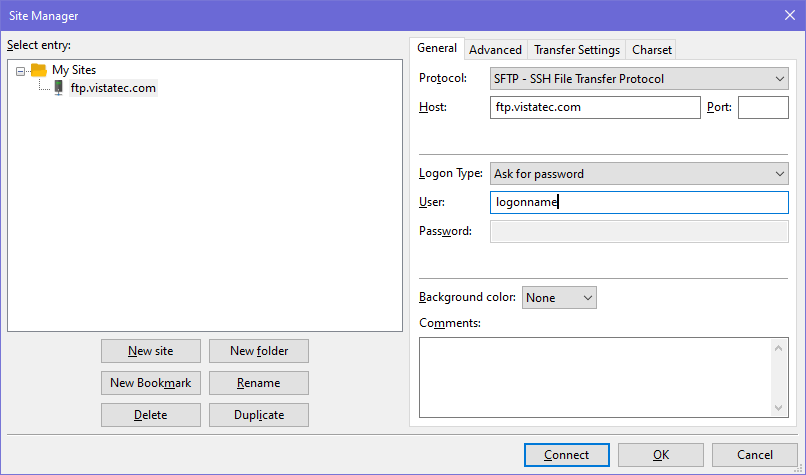Open the Transfer Settings tab
Viewport: 806px width, 475px height.
pyautogui.click(x=577, y=50)
